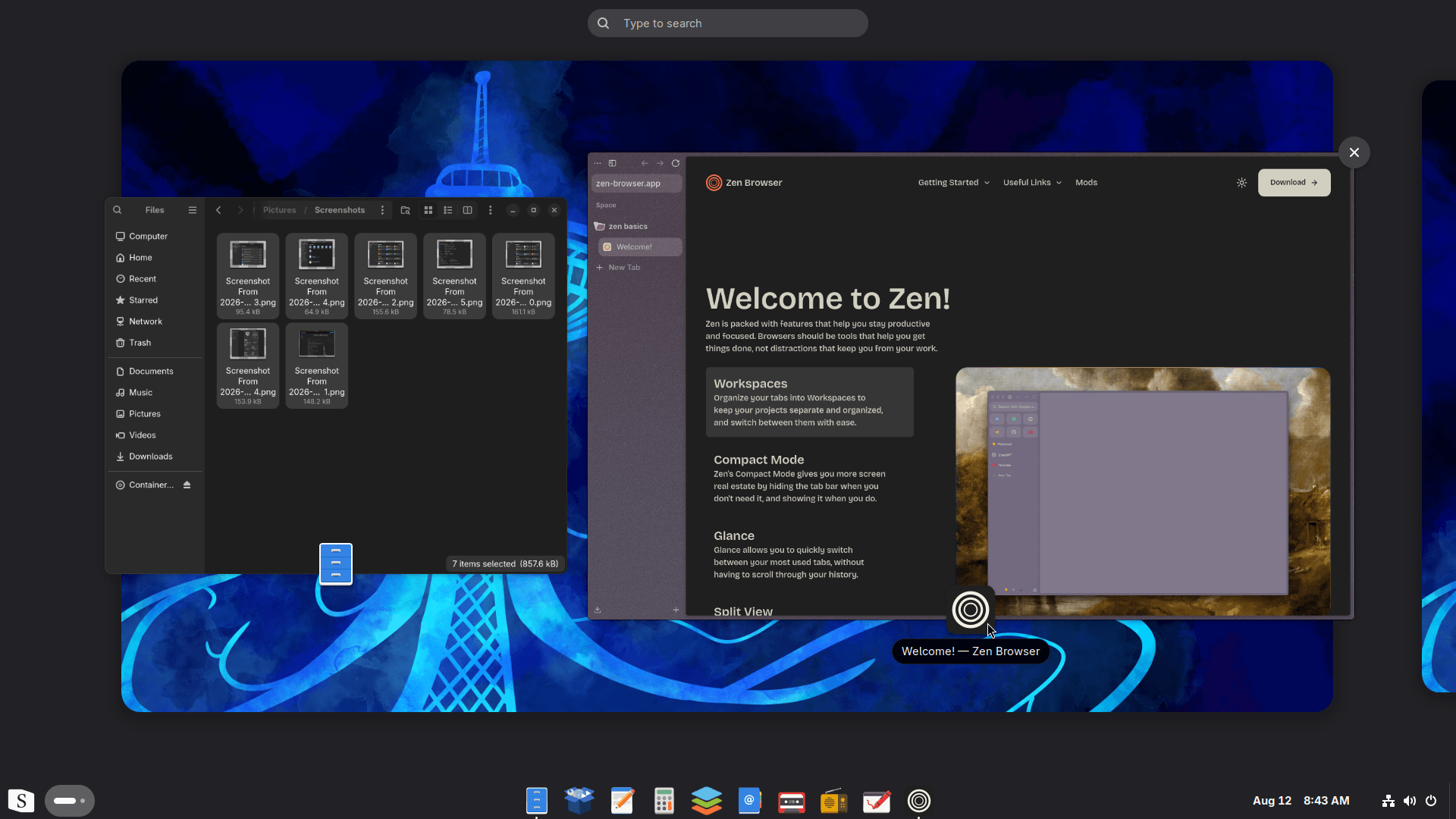Open the Zen three-dot menu
This screenshot has height=819, width=1456.
coord(598,163)
